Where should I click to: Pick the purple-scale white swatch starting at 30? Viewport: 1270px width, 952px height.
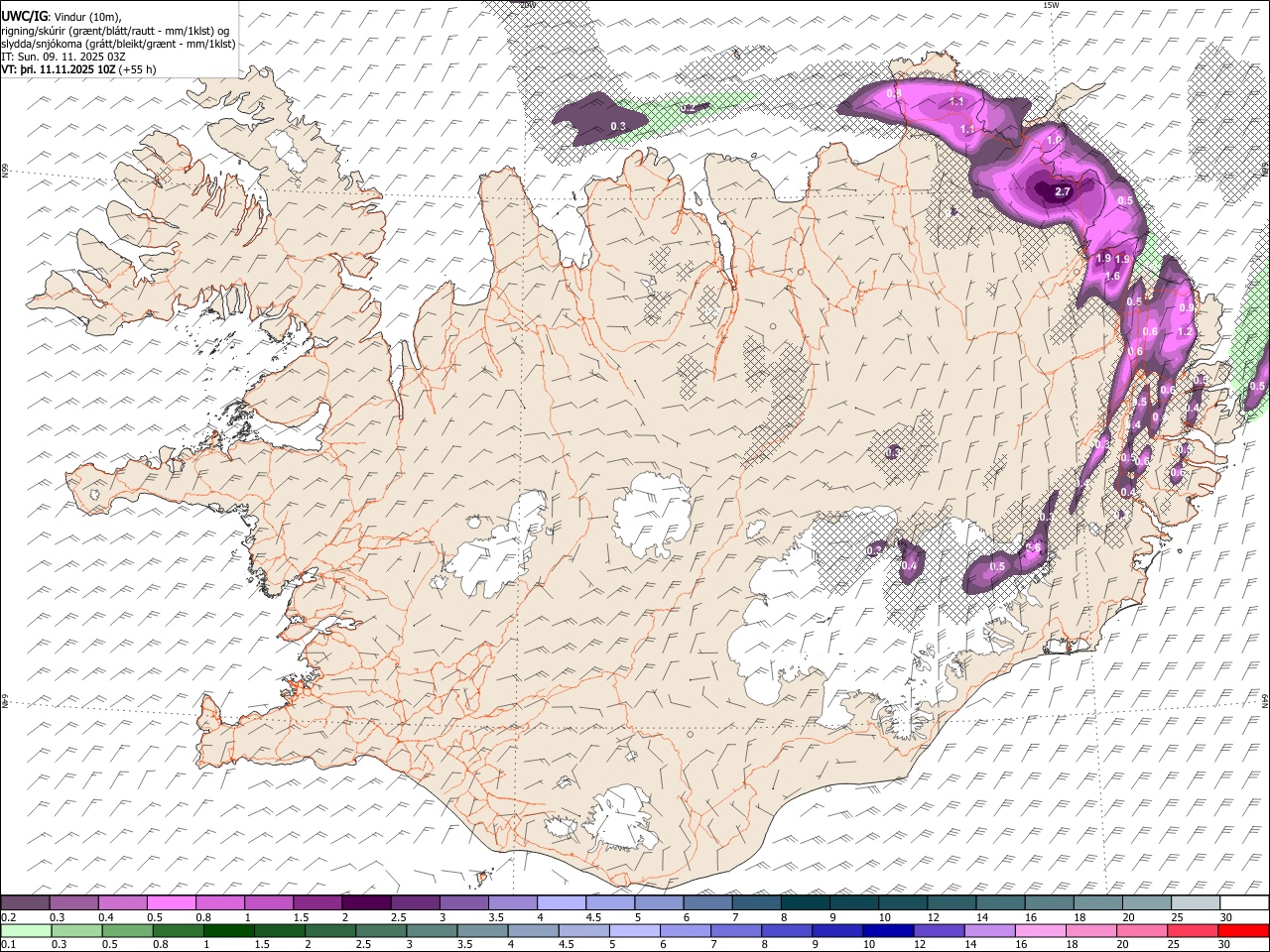[x=1244, y=902]
